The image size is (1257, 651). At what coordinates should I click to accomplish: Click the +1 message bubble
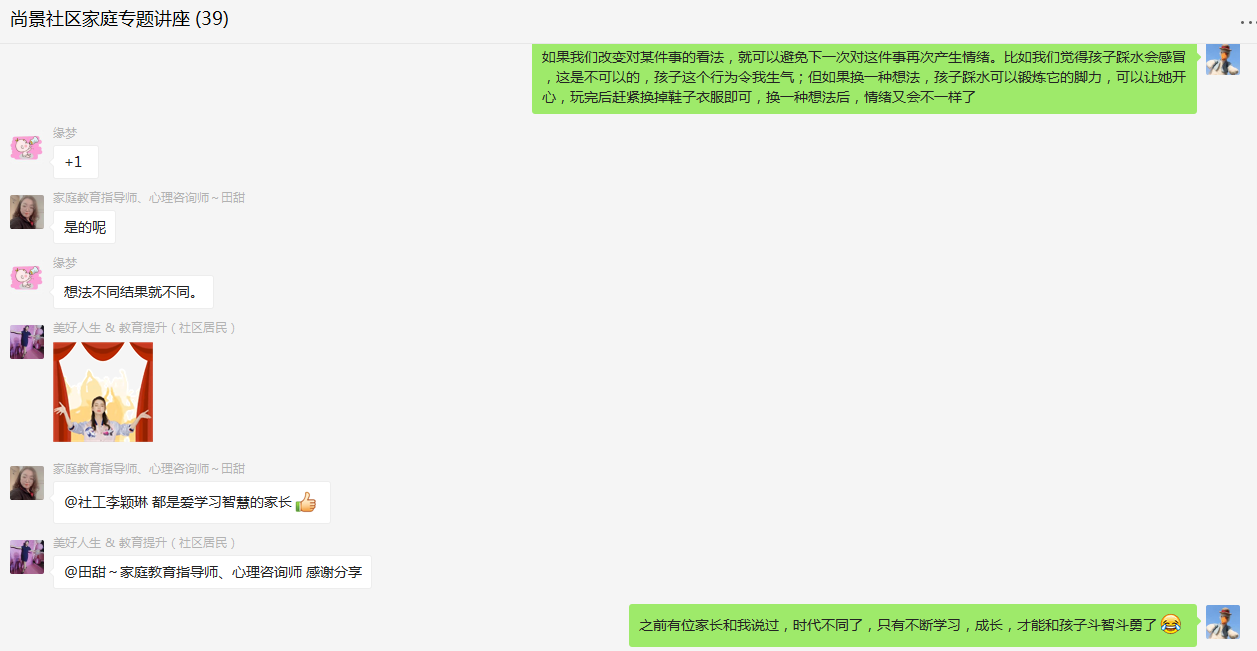(x=76, y=162)
